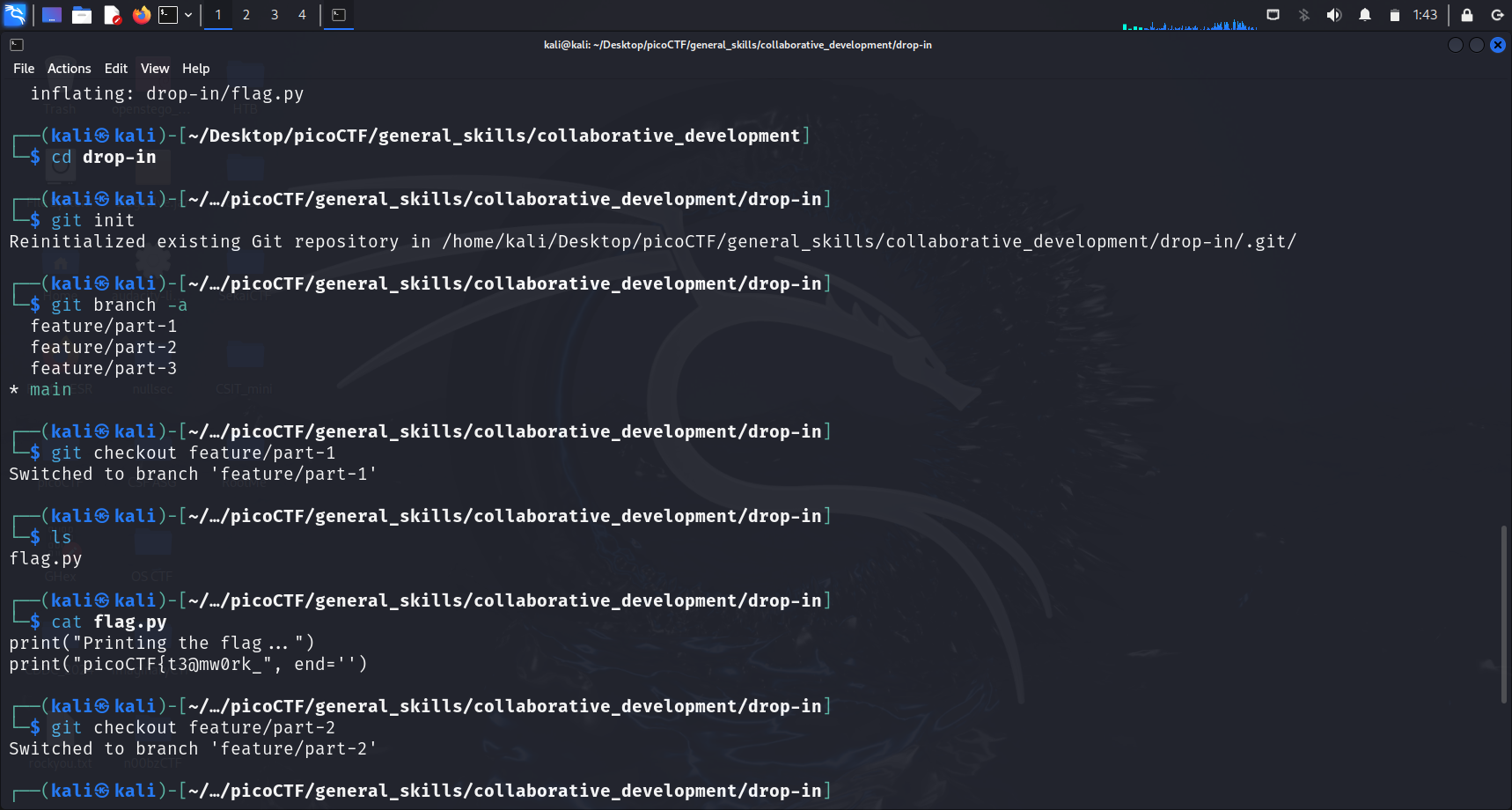This screenshot has width=1512, height=810.
Task: Expand the terminal launcher dropdown arrow
Action: (188, 15)
